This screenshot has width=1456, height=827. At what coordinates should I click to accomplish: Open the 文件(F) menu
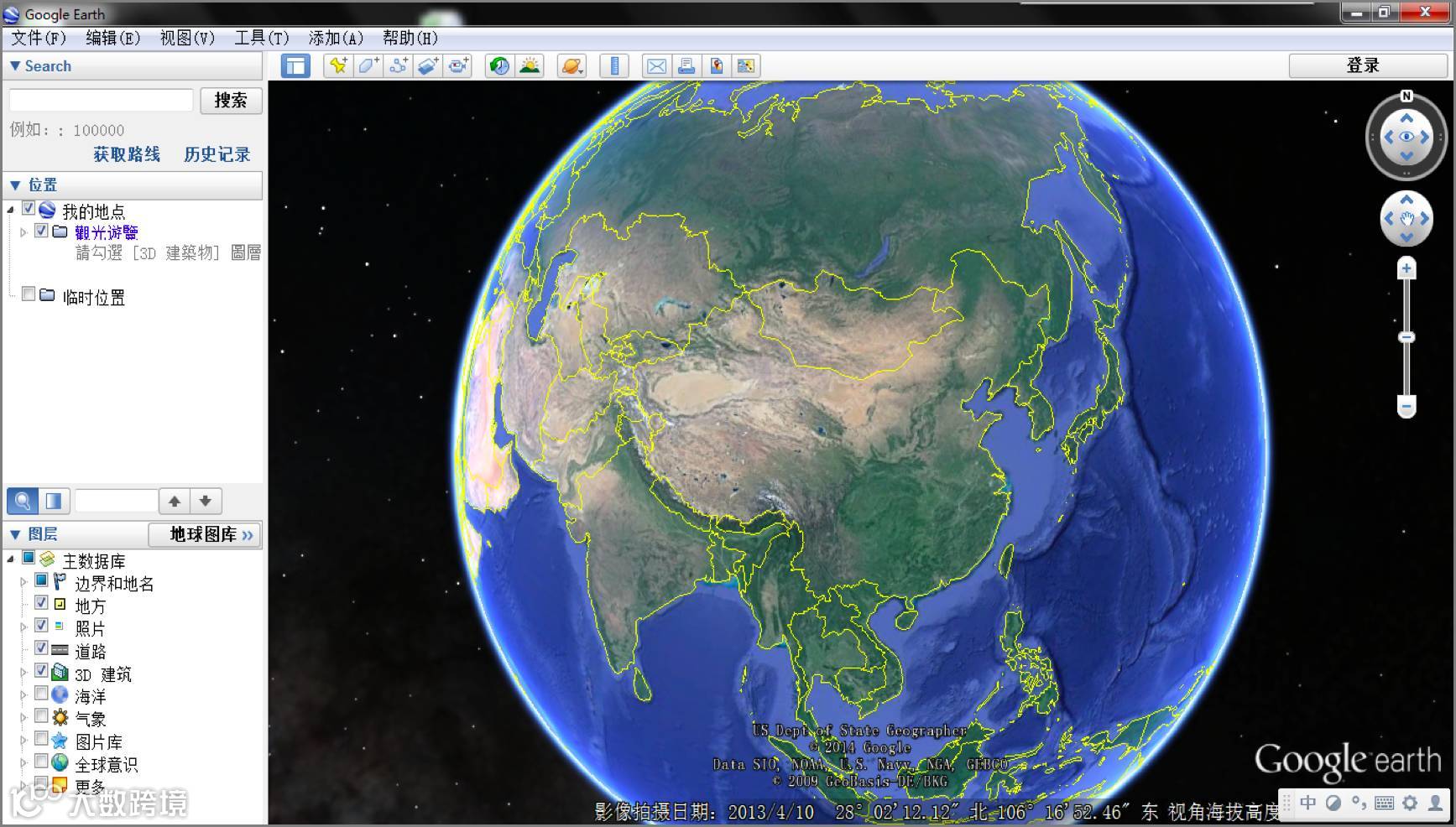pyautogui.click(x=39, y=38)
